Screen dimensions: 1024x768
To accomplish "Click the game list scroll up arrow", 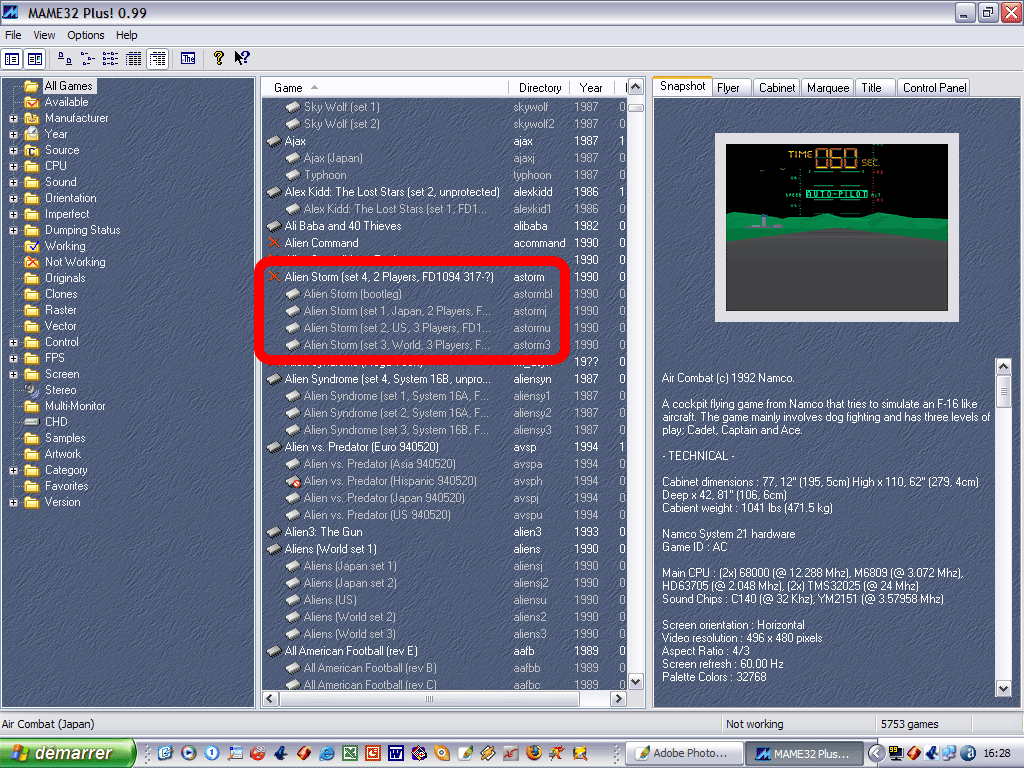I will tap(635, 87).
